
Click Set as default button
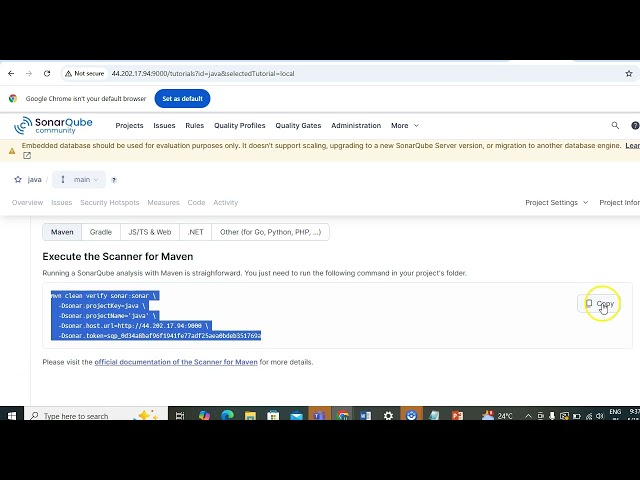pyautogui.click(x=182, y=98)
